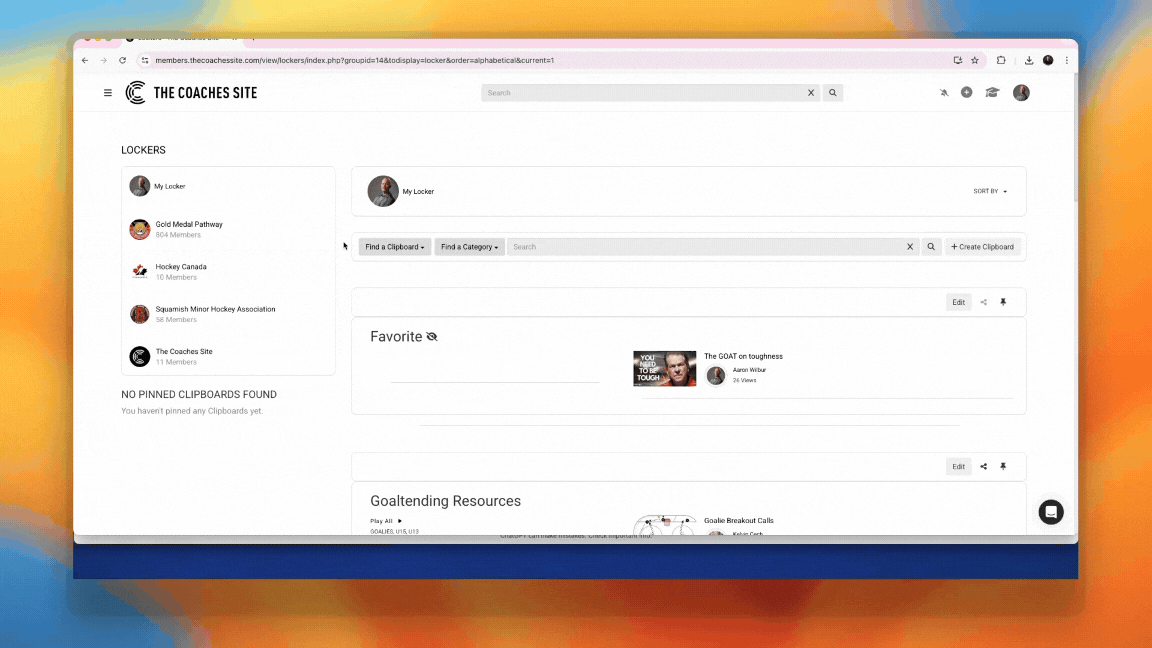The image size is (1152, 648).
Task: Open the graduation cap courses icon
Action: coord(992,93)
